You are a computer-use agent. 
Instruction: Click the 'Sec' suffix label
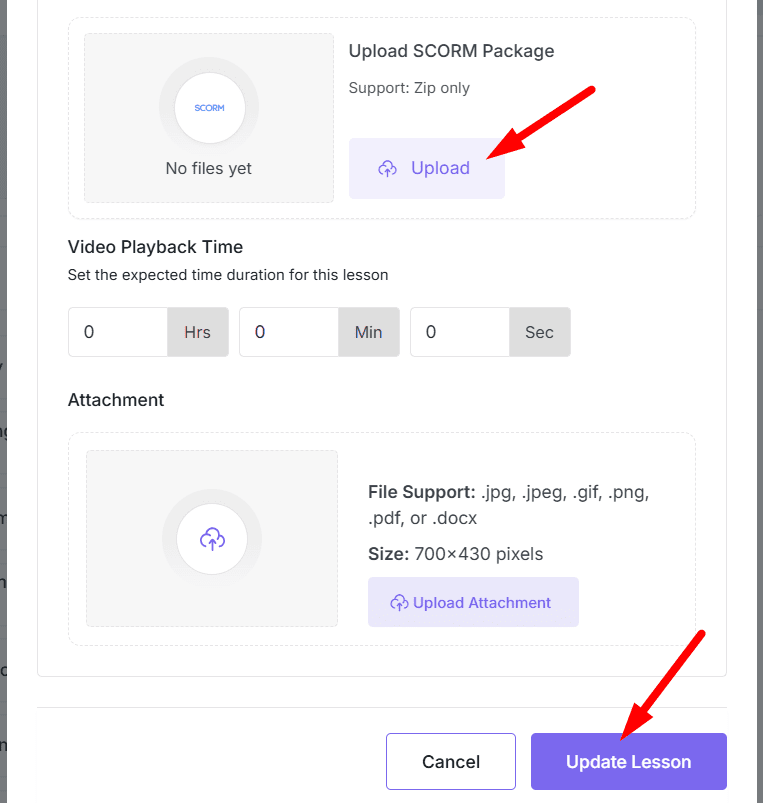539,331
